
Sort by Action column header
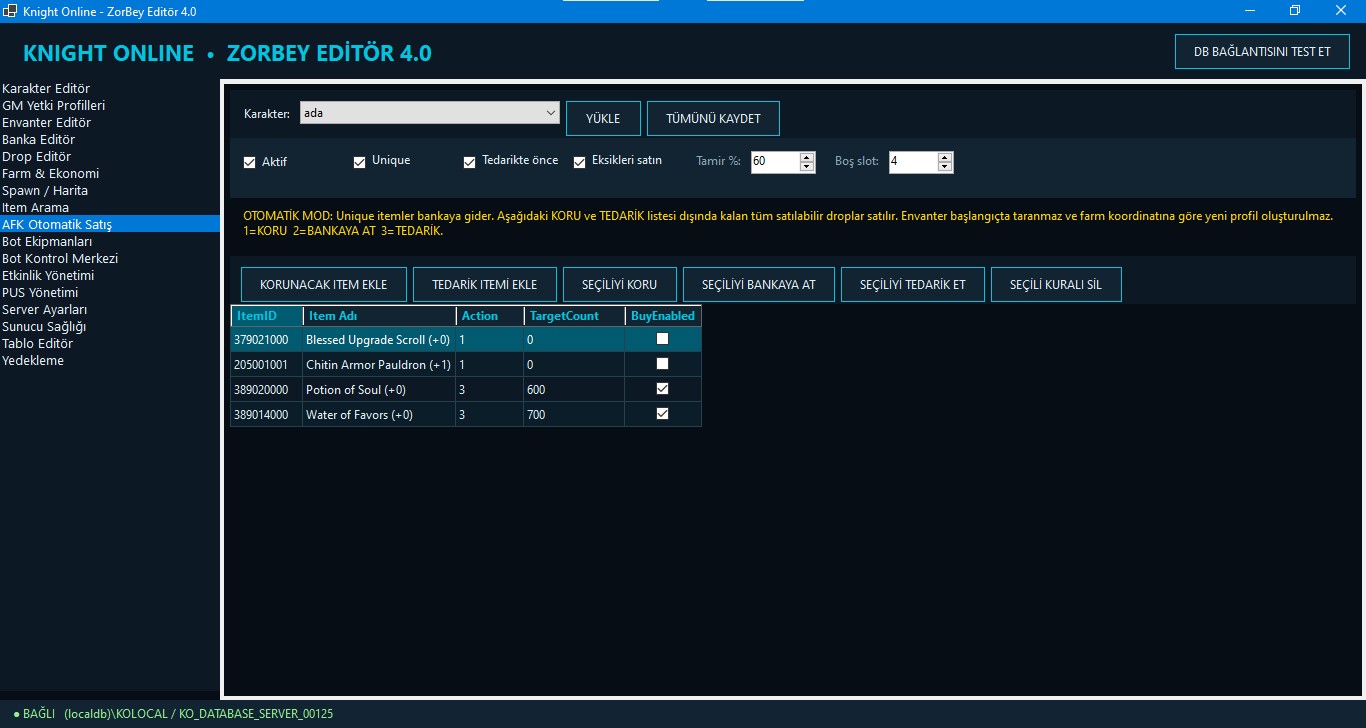click(490, 316)
